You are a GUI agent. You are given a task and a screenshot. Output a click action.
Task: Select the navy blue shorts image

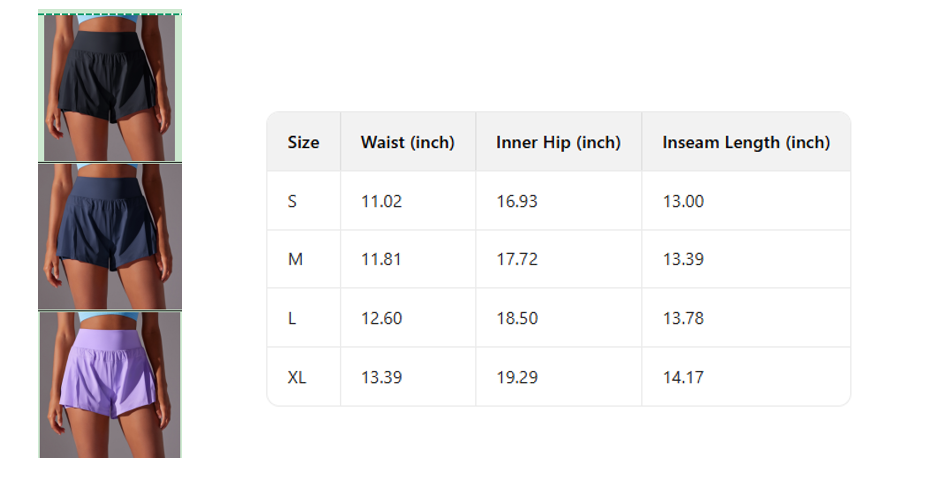pyautogui.click(x=110, y=236)
